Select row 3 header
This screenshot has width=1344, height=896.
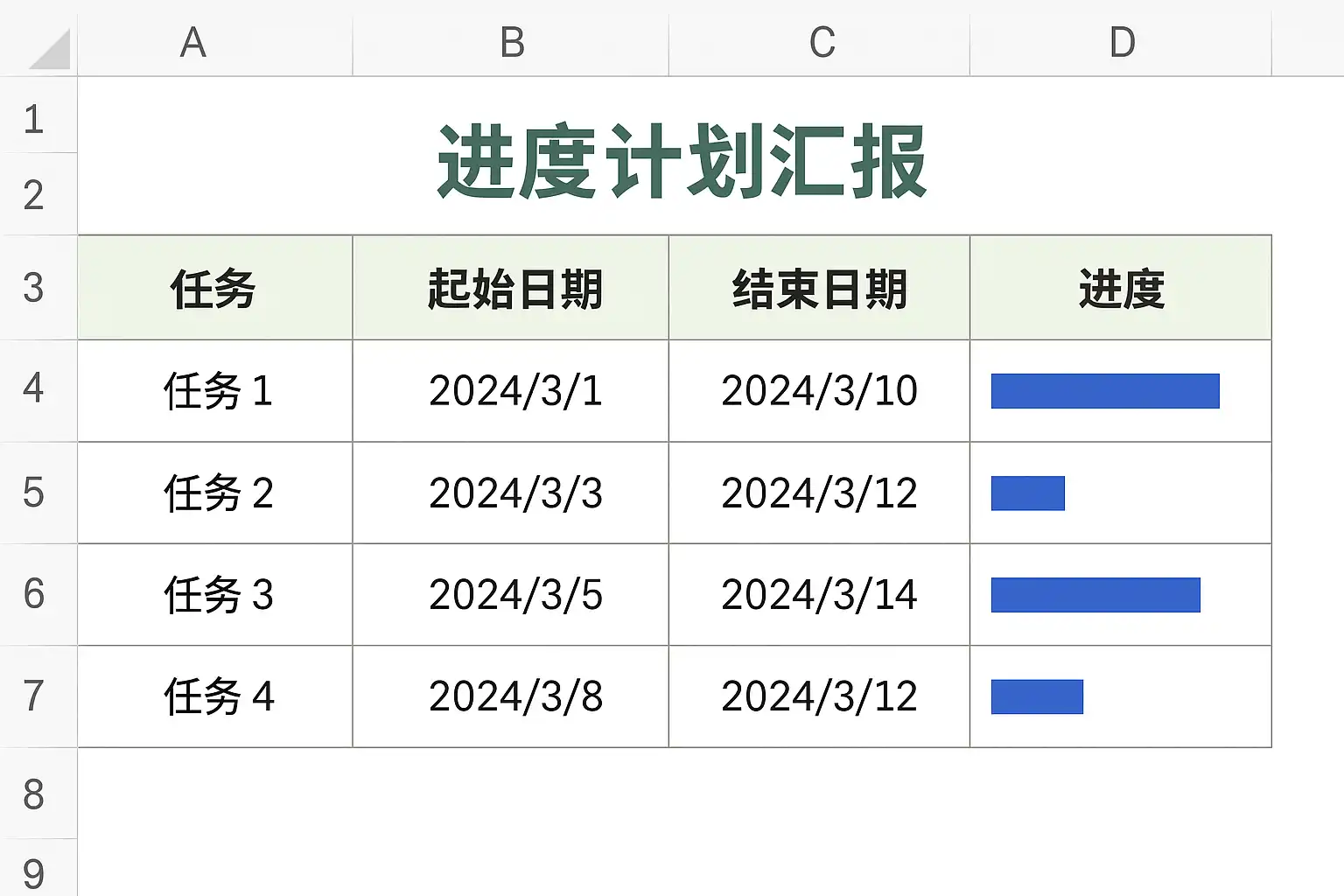click(34, 288)
